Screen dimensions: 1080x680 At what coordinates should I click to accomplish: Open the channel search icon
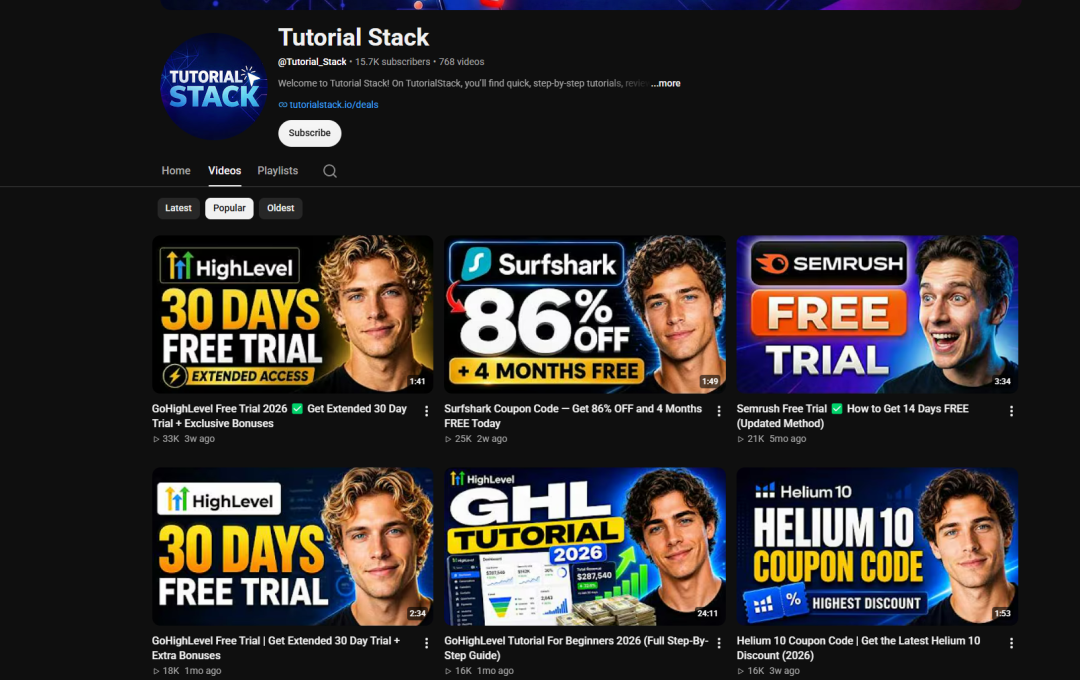330,171
